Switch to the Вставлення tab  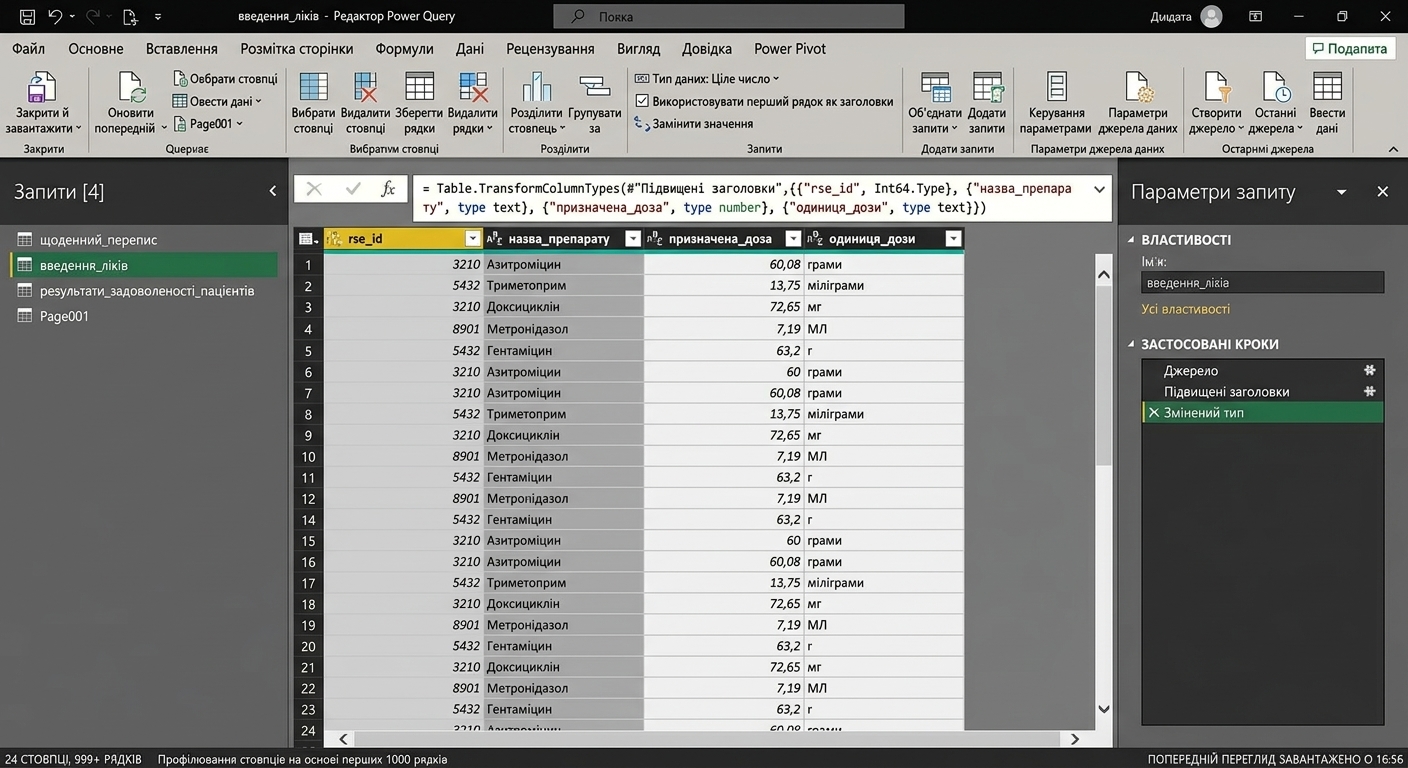point(181,48)
